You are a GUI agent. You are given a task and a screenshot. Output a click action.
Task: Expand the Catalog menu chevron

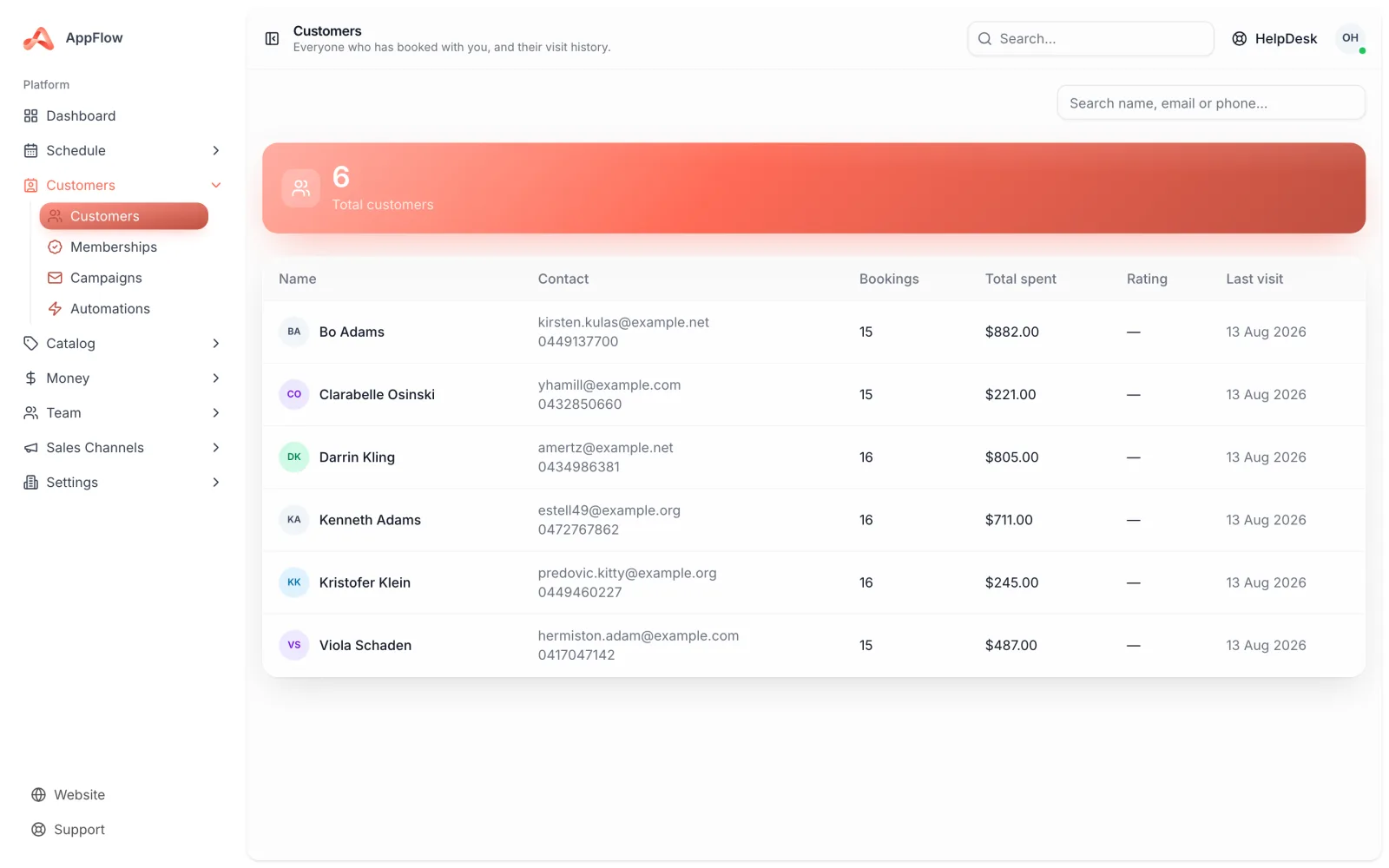tap(216, 343)
